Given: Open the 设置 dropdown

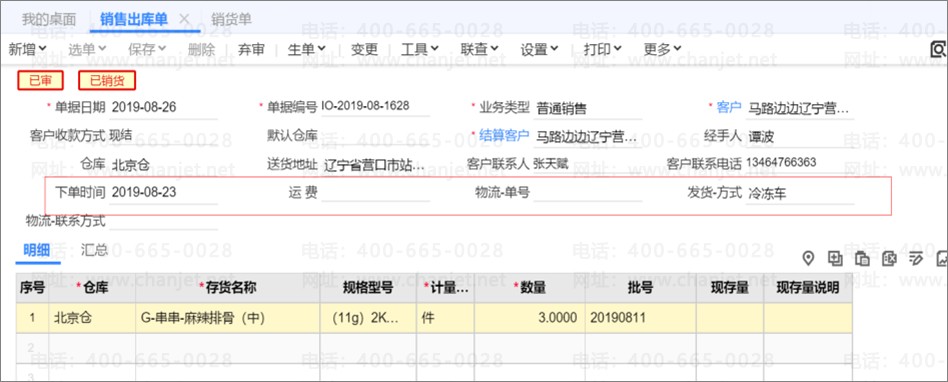Looking at the screenshot, I should 539,50.
